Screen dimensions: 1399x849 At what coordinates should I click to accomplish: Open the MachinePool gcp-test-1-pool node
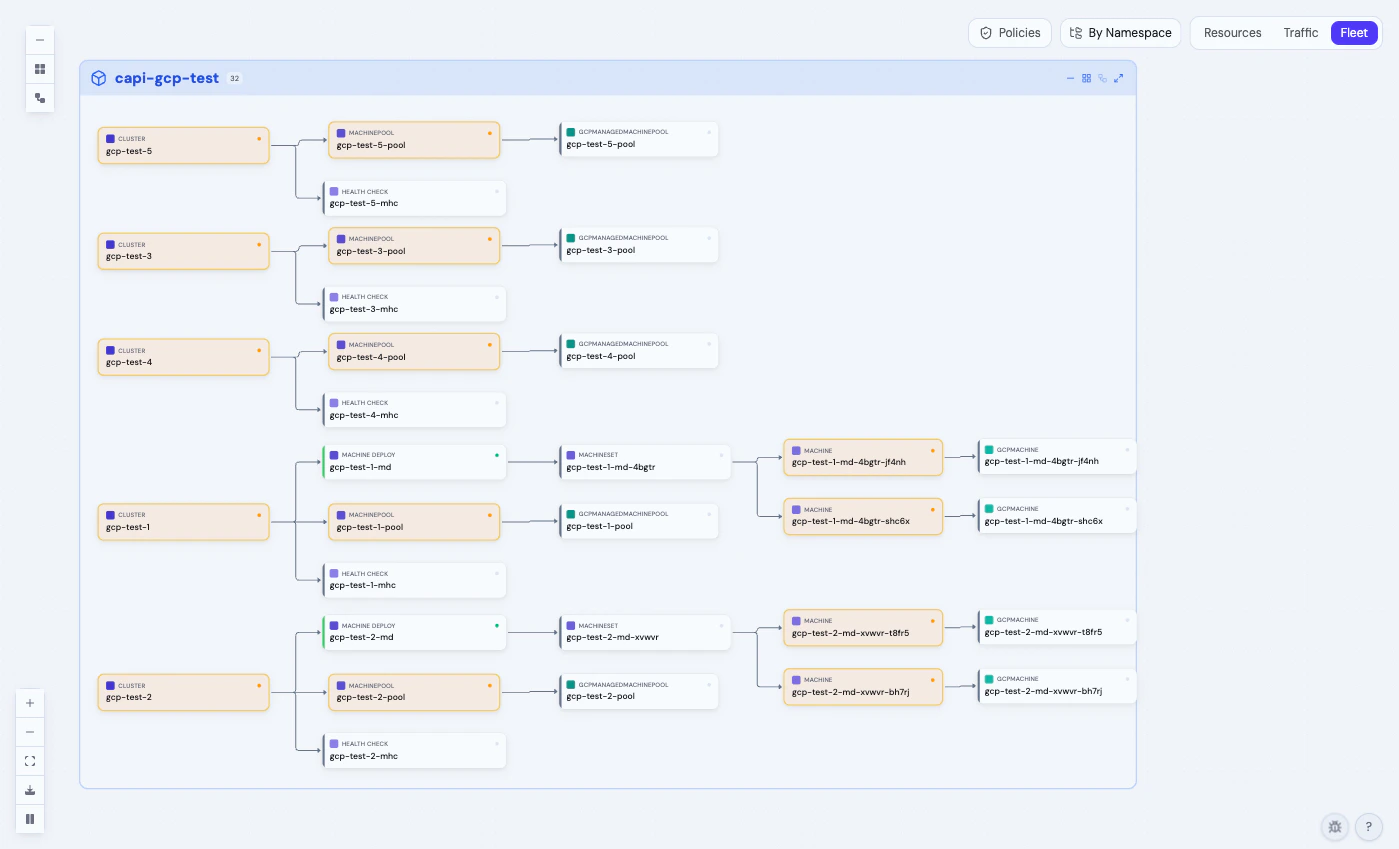[x=414, y=522]
